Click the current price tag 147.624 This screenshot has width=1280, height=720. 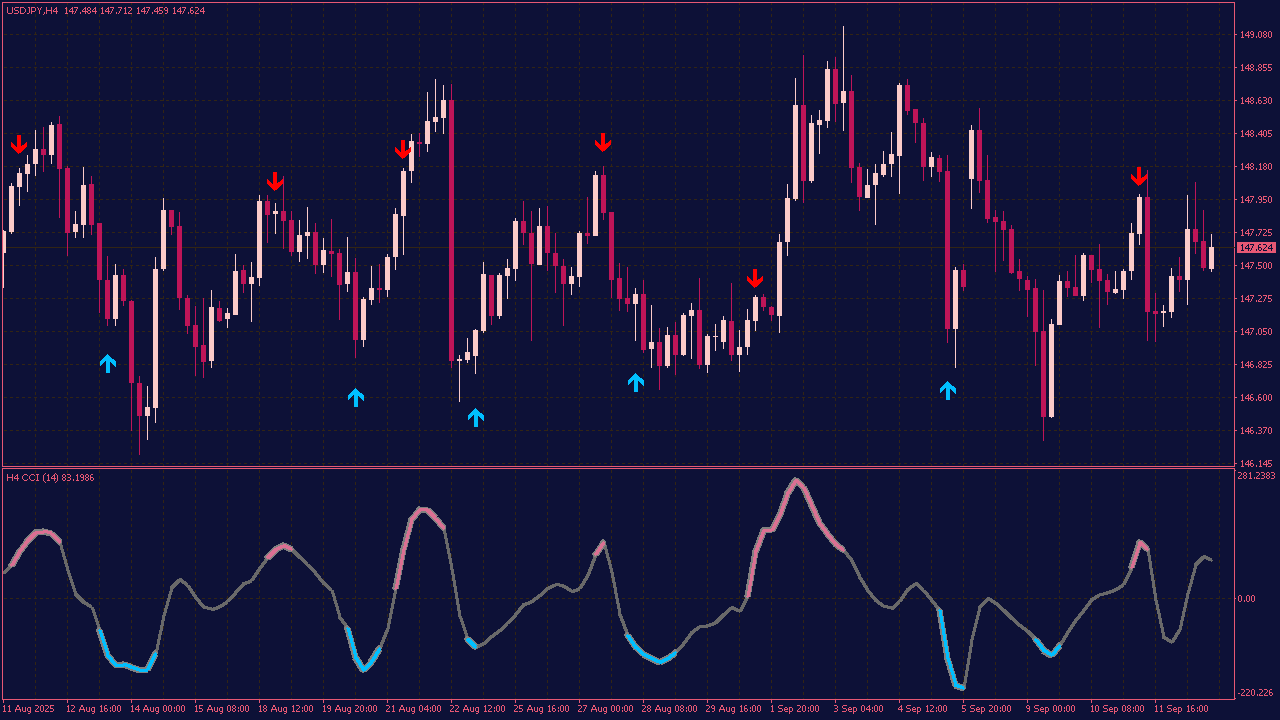1255,247
